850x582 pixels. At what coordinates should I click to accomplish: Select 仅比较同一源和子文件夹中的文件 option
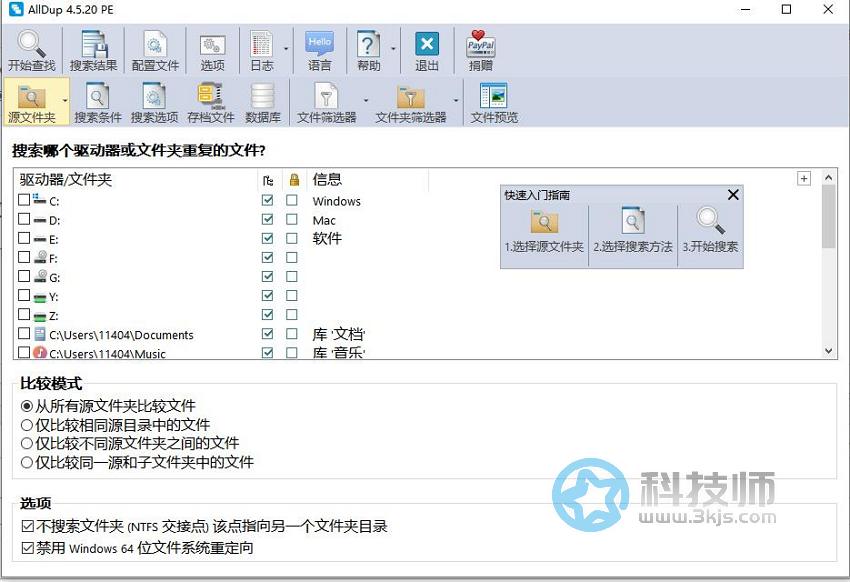coord(27,462)
